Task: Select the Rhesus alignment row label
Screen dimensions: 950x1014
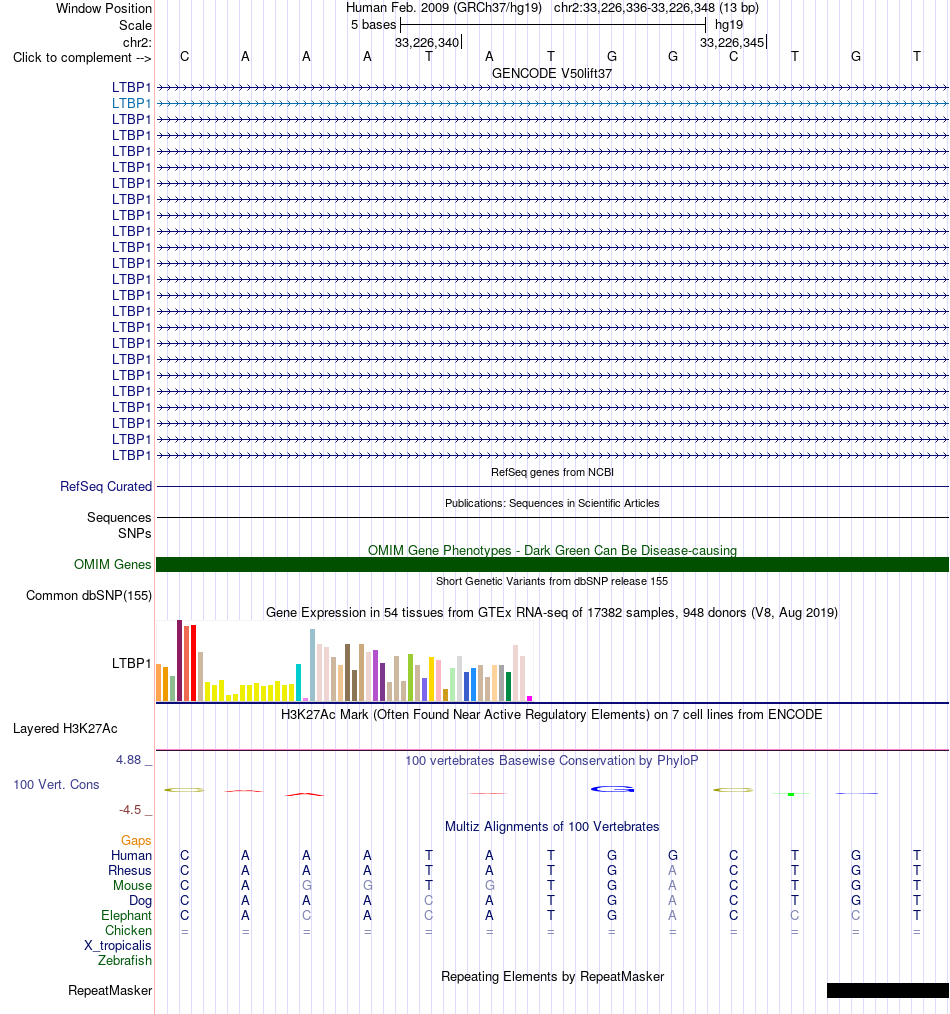Action: [x=130, y=870]
